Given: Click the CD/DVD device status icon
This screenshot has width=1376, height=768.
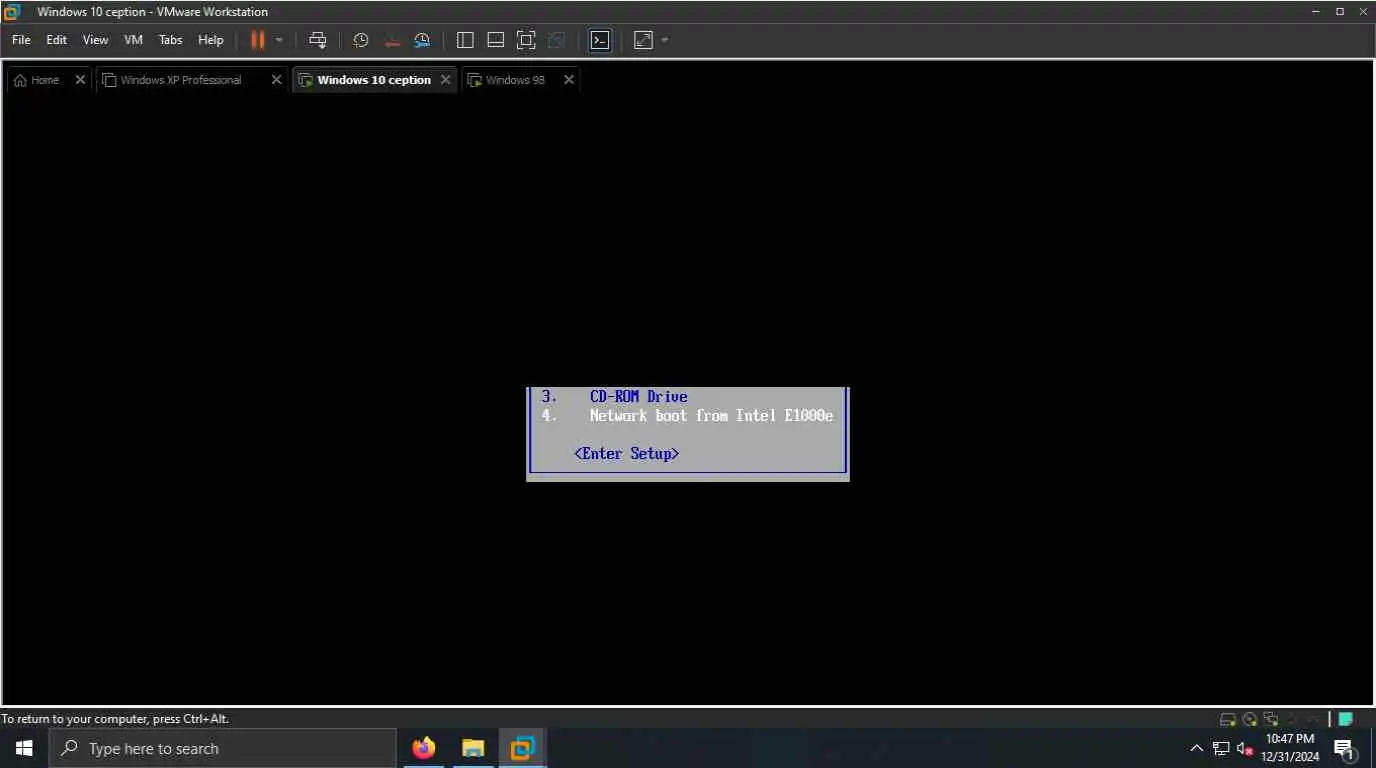Looking at the screenshot, I should (x=1250, y=719).
